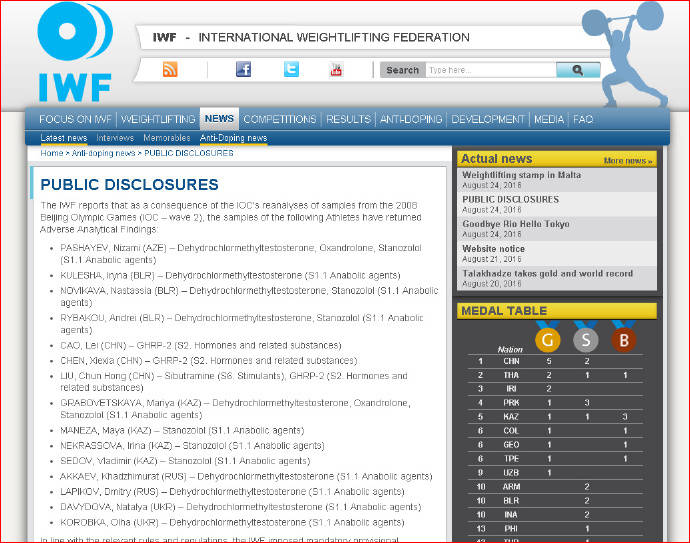Click CHN row in medal table

pos(555,361)
